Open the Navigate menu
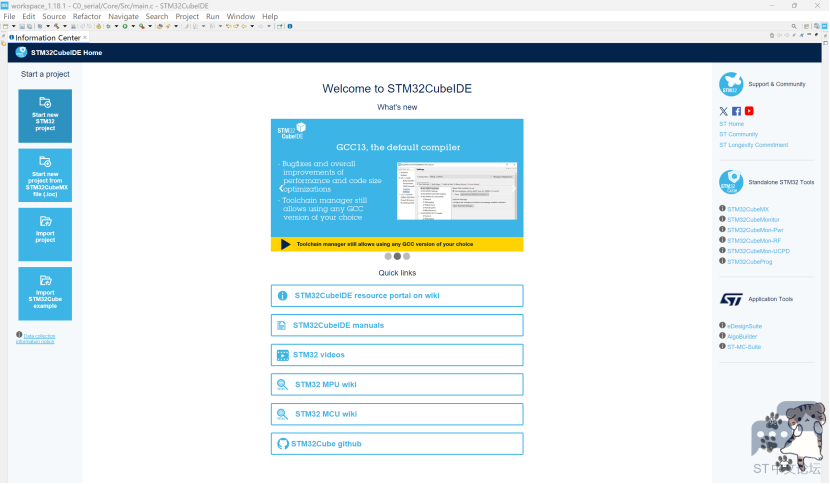 [x=123, y=16]
